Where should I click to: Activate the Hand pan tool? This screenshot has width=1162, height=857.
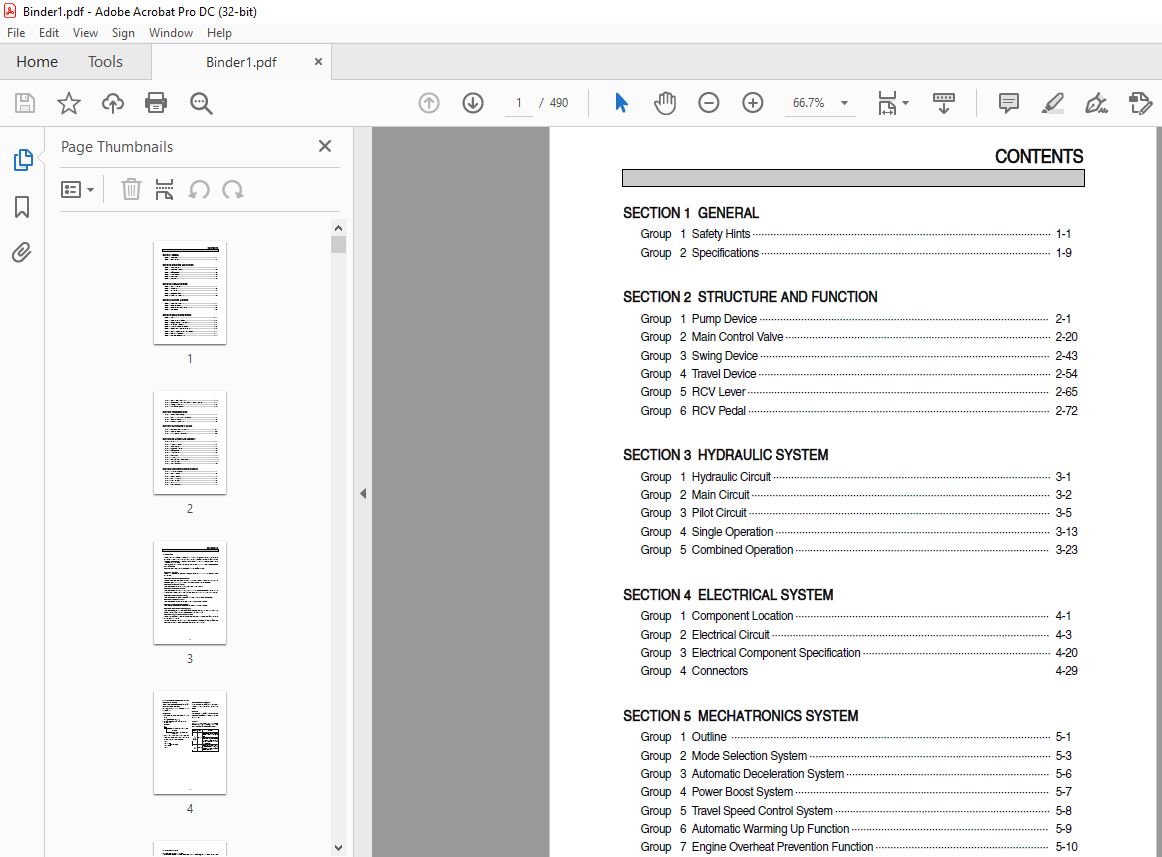coord(665,103)
